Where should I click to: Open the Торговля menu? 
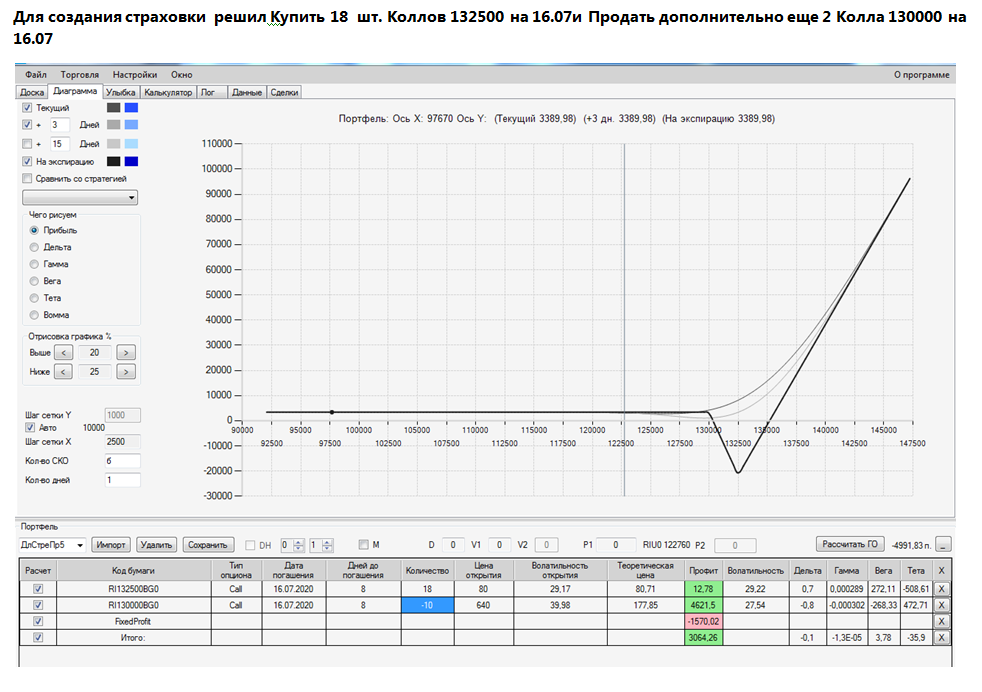(80, 75)
